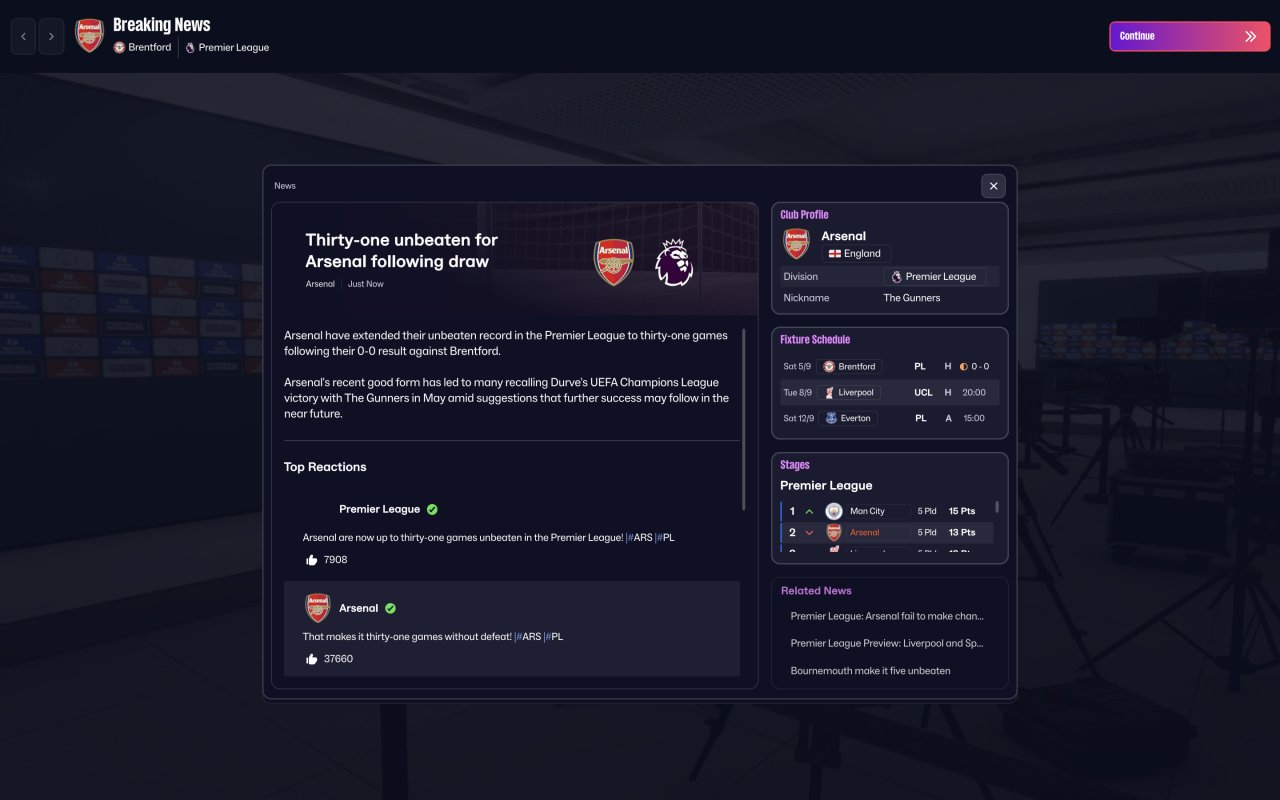Screen dimensions: 1280x800
Task: Open the Brentford link in header
Action: coord(142,47)
